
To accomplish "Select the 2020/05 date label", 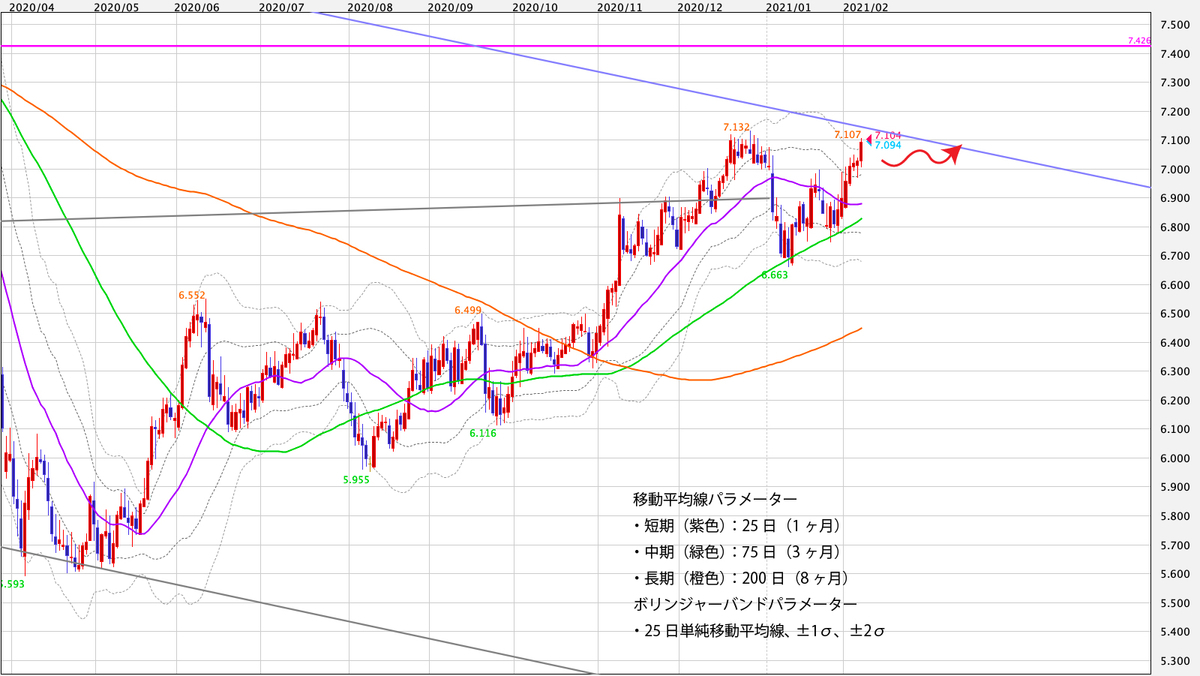I will pos(116,6).
